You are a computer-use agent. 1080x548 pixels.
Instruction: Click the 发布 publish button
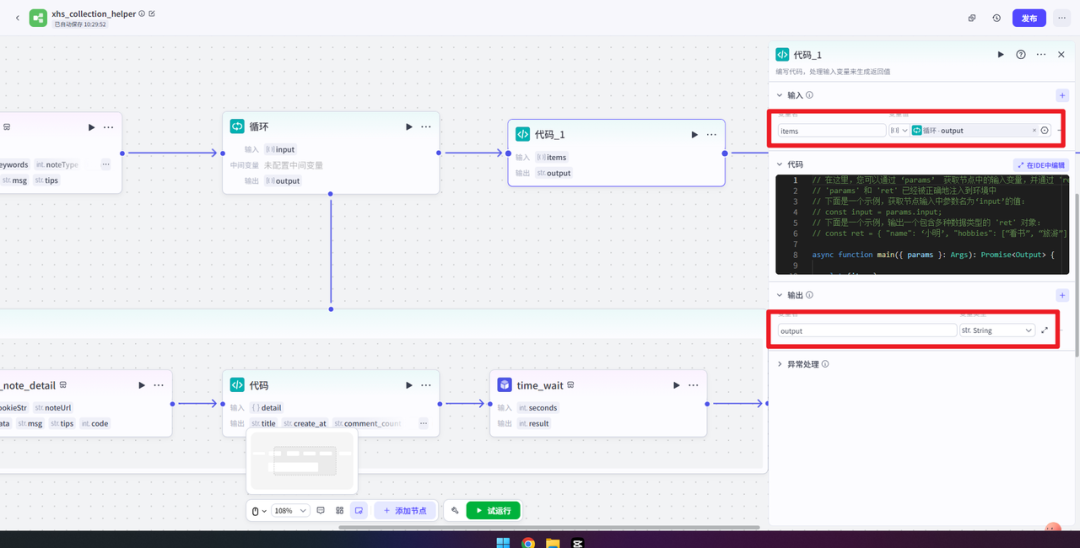coord(1029,18)
